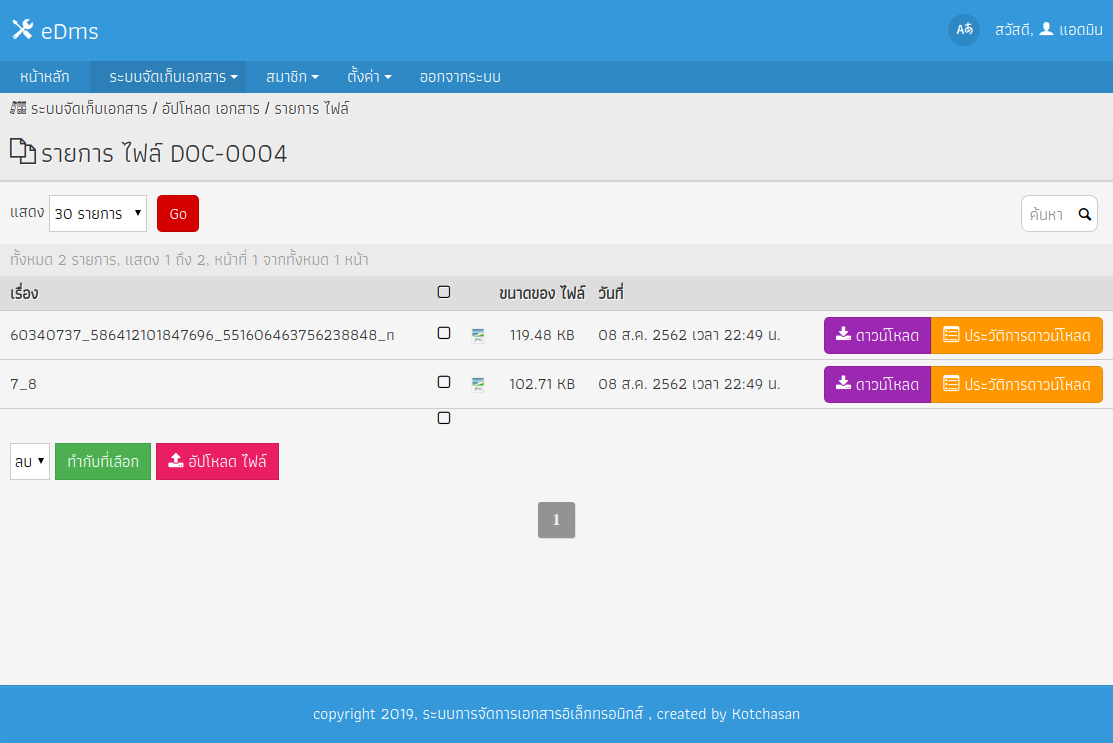Click the ขนาดของ ไฟล์ column header
Image resolution: width=1113 pixels, height=743 pixels.
(542, 293)
